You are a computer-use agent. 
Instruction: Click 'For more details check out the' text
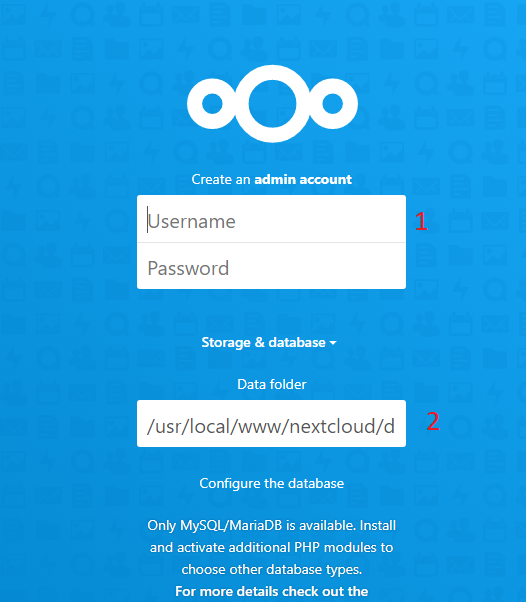271,591
